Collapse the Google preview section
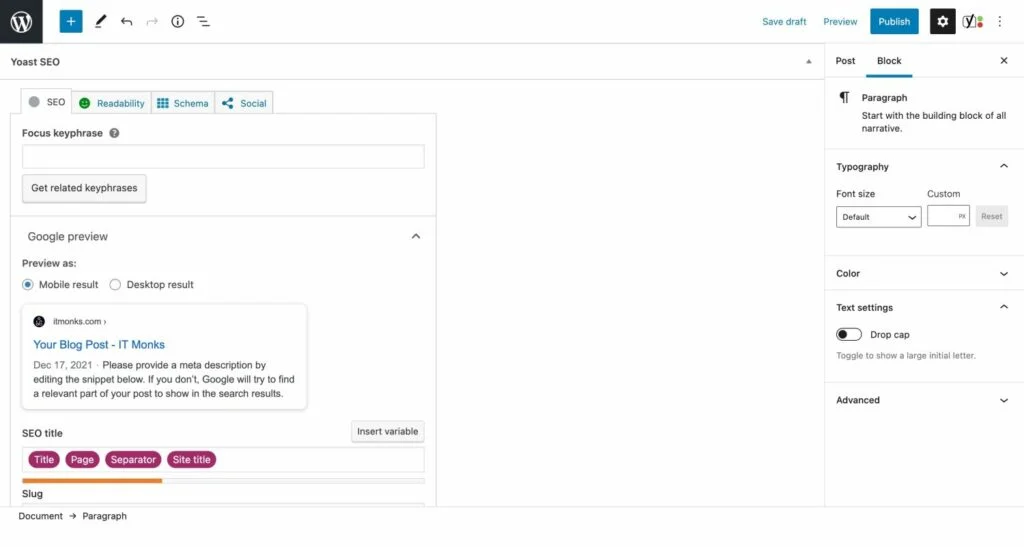Viewport: 1024px width, 547px height. (416, 236)
